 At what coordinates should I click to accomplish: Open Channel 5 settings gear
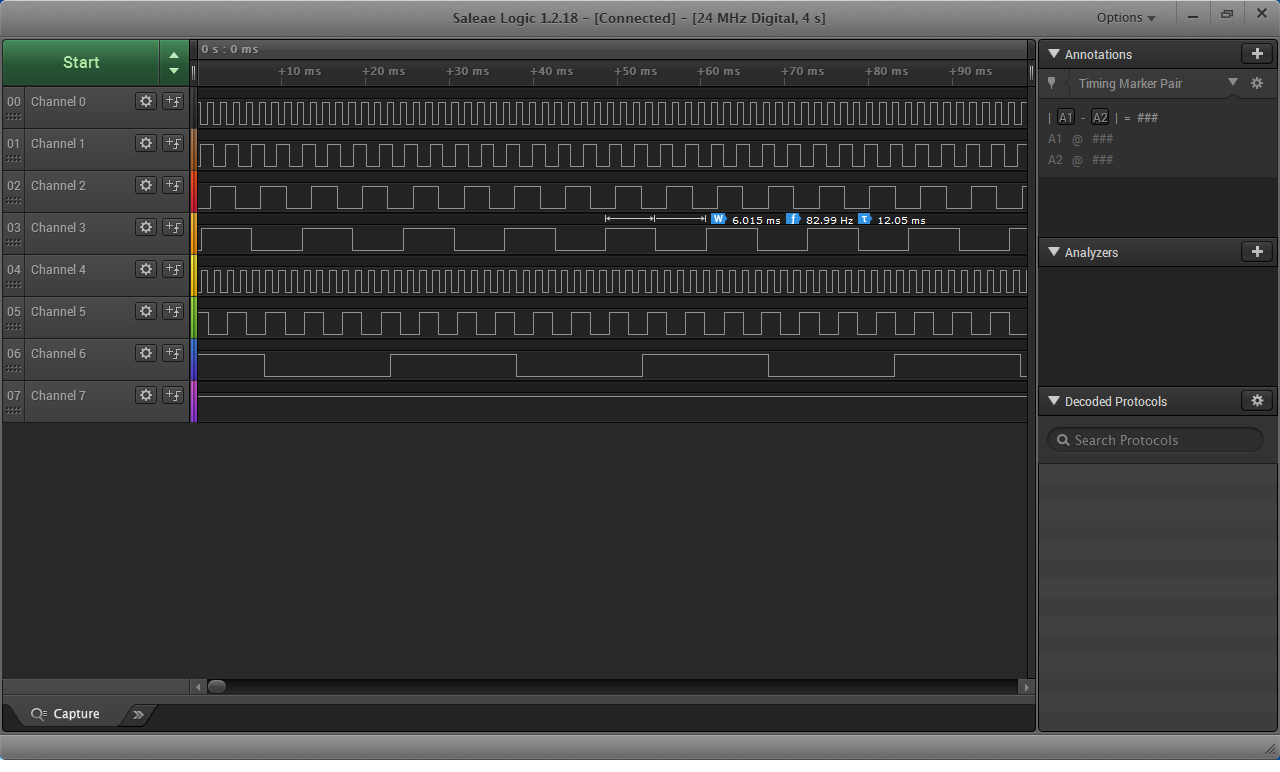[146, 311]
